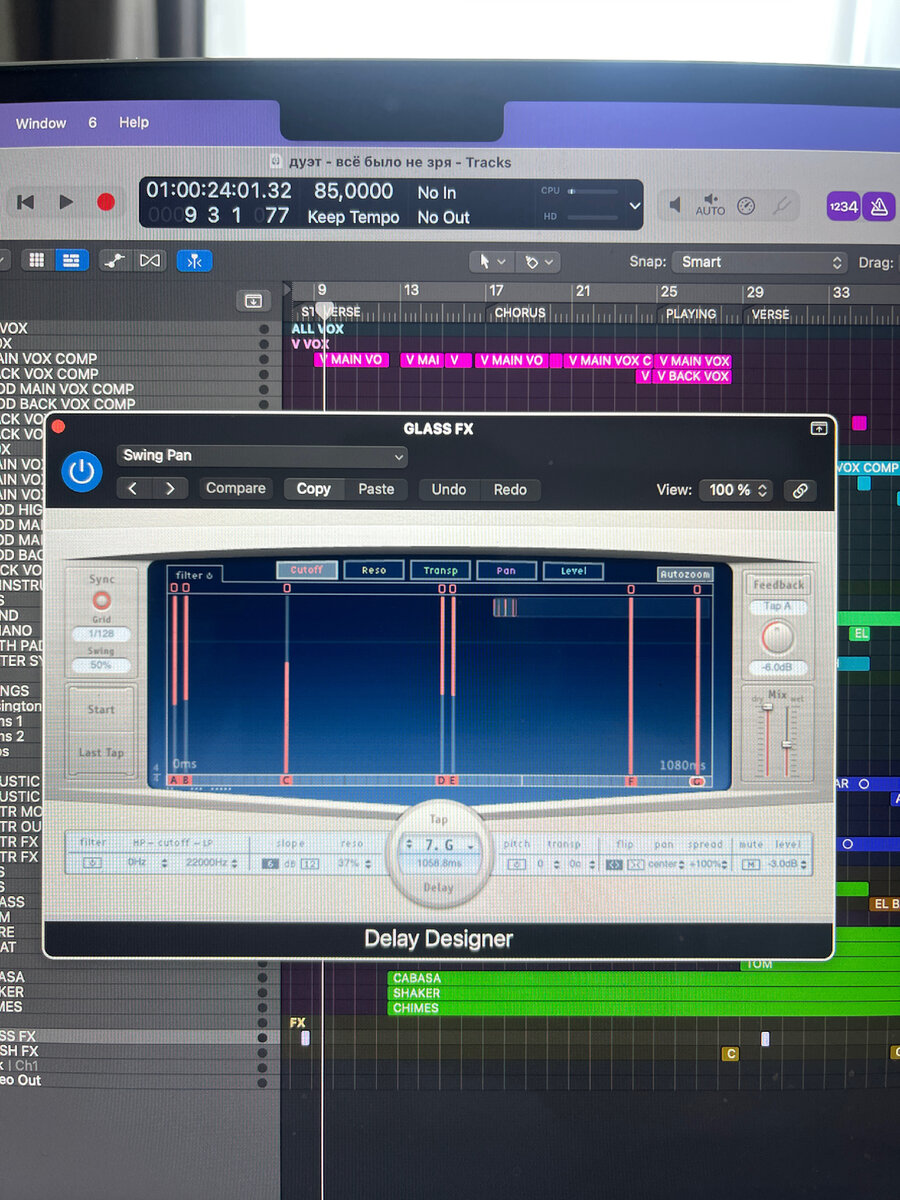This screenshot has height=1200, width=900.
Task: Show the grid view icon in Tracks toolbar
Action: (x=37, y=260)
